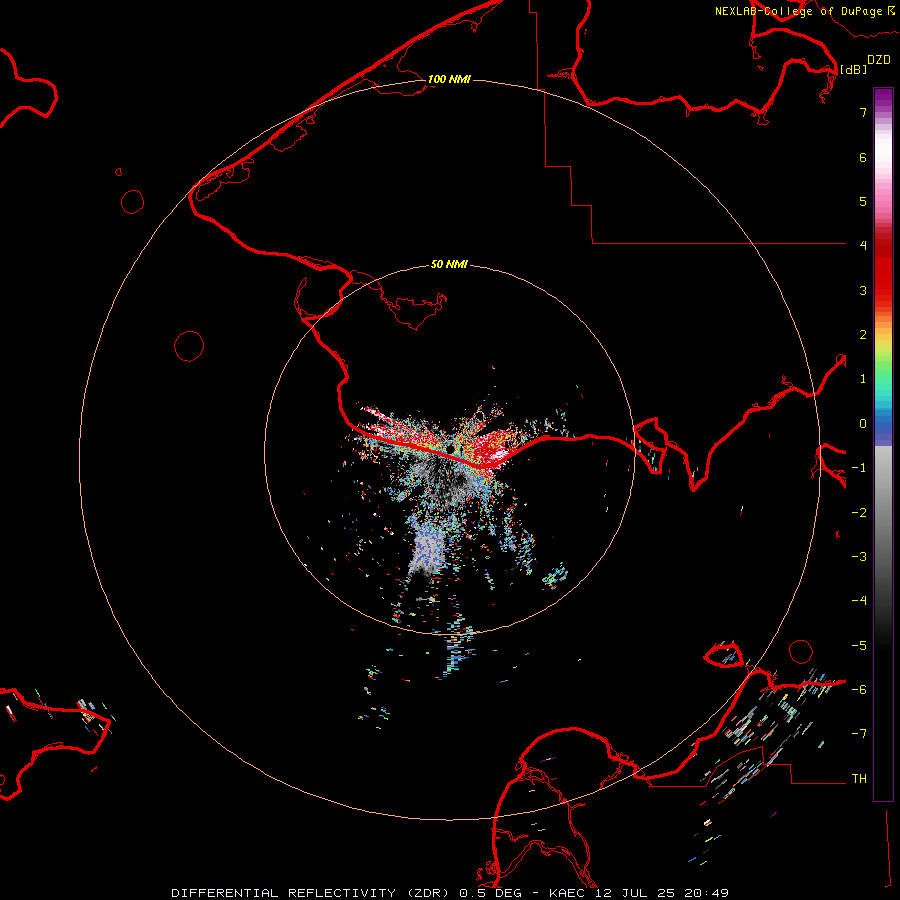The width and height of the screenshot is (900, 900).
Task: Click the "-1" value on the color scale
Action: [x=859, y=468]
